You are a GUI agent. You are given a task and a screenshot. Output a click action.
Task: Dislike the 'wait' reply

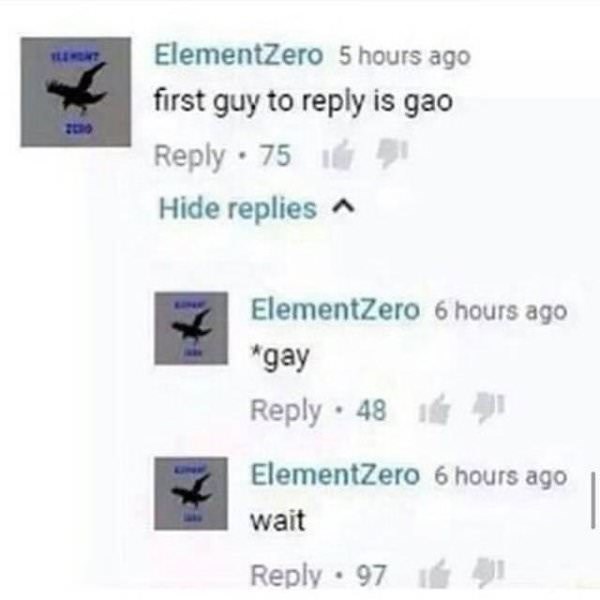pyautogui.click(x=489, y=573)
